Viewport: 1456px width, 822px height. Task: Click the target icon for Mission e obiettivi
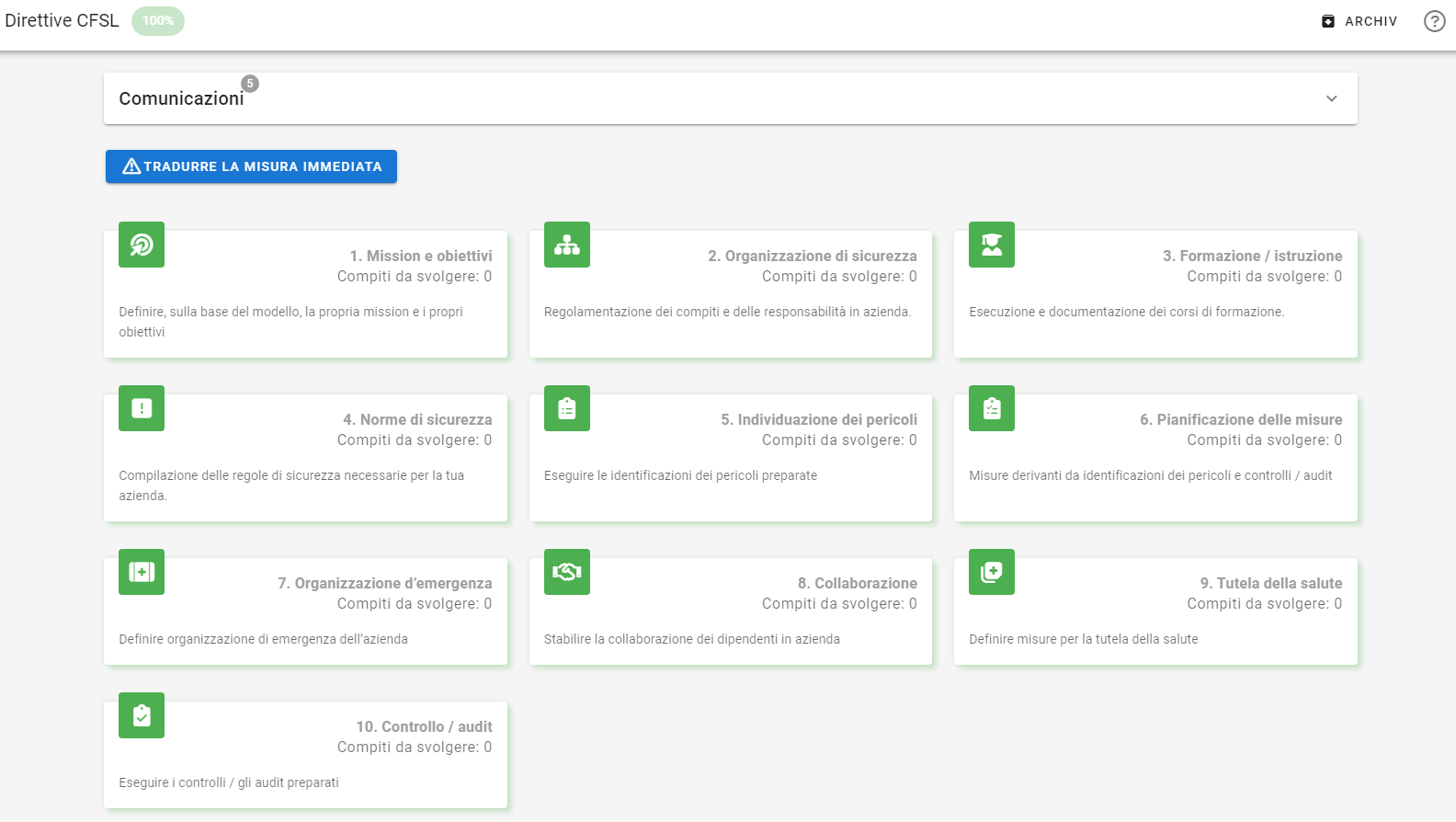[142, 245]
